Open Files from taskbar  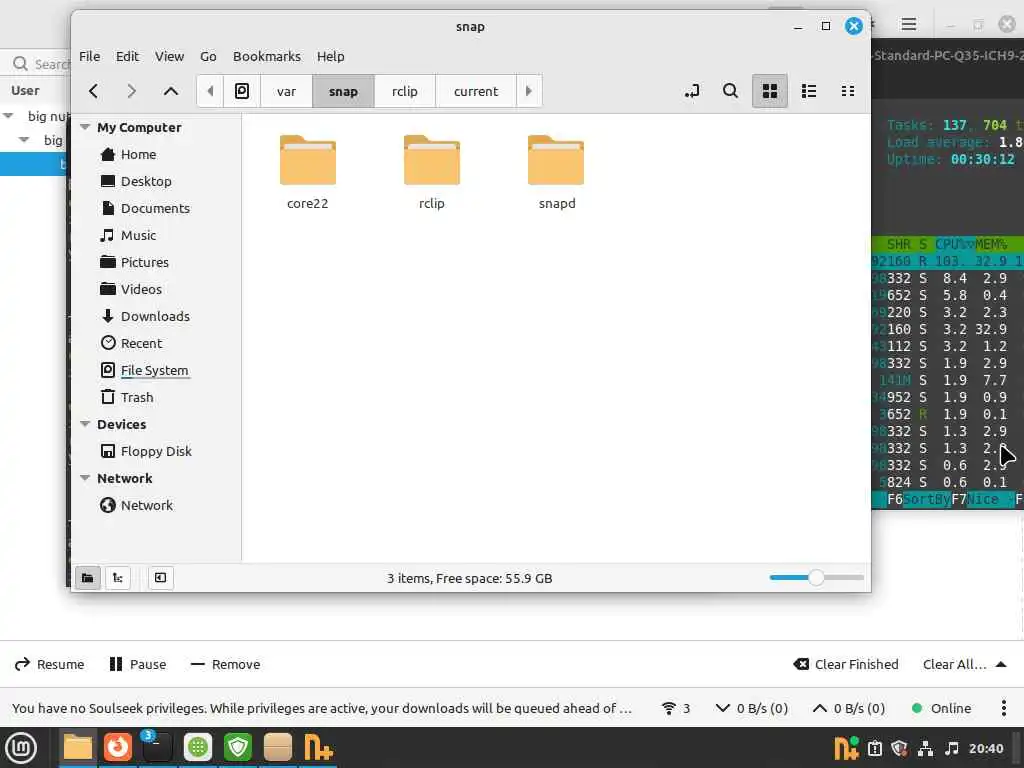[x=78, y=747]
